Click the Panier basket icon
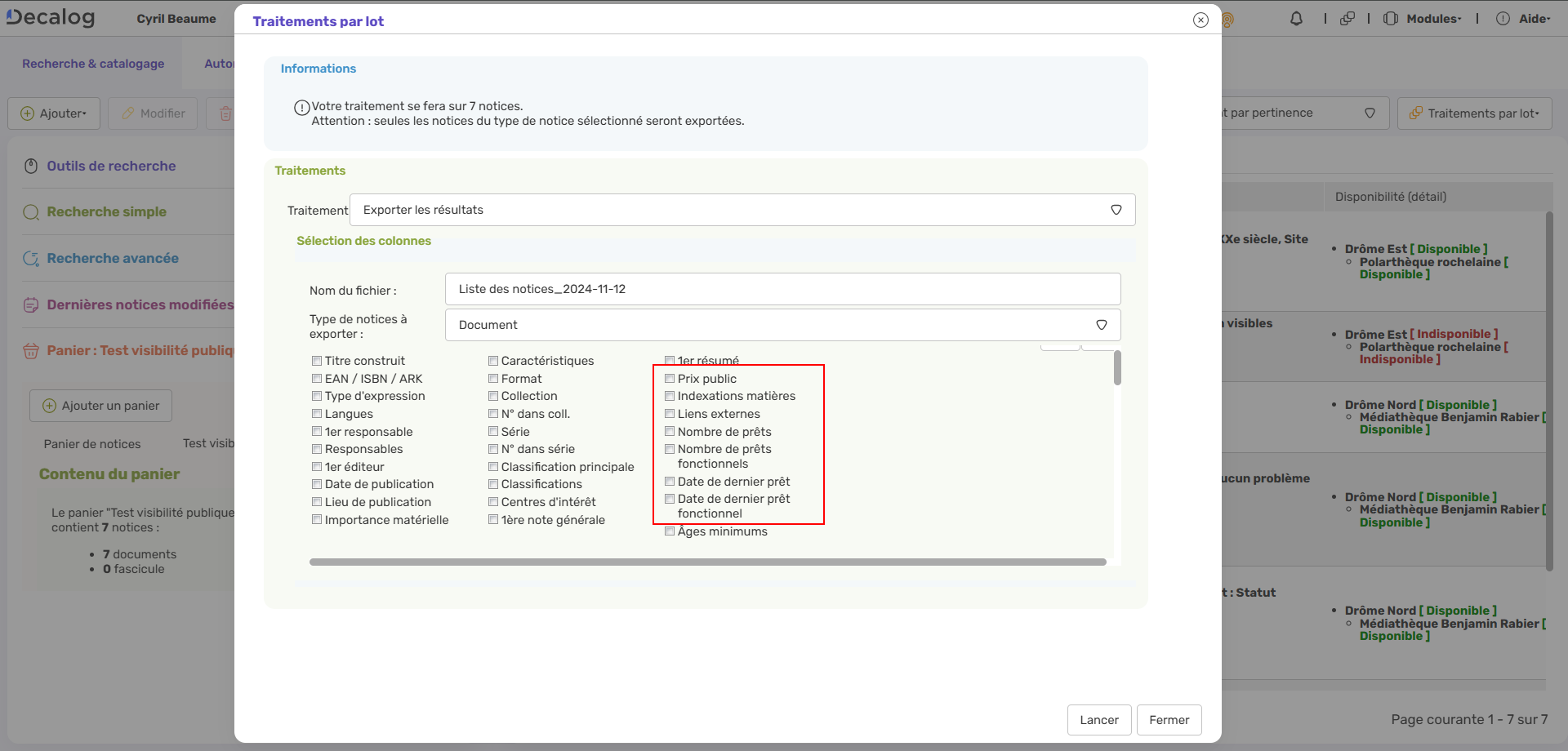The height and width of the screenshot is (751, 1568). [31, 351]
